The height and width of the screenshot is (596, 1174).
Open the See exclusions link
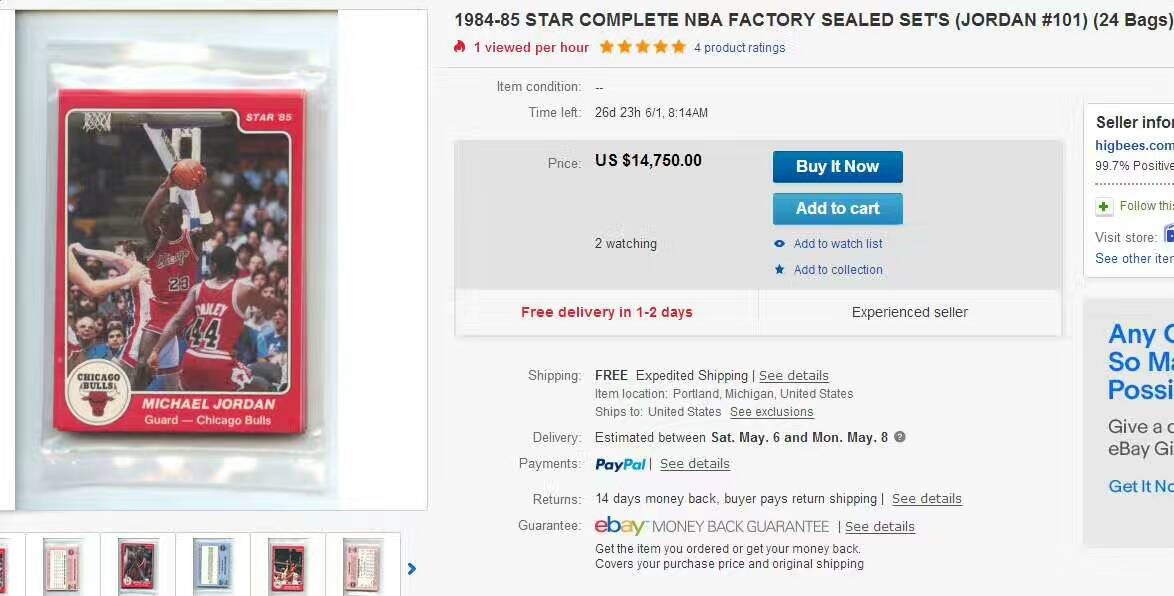point(771,412)
